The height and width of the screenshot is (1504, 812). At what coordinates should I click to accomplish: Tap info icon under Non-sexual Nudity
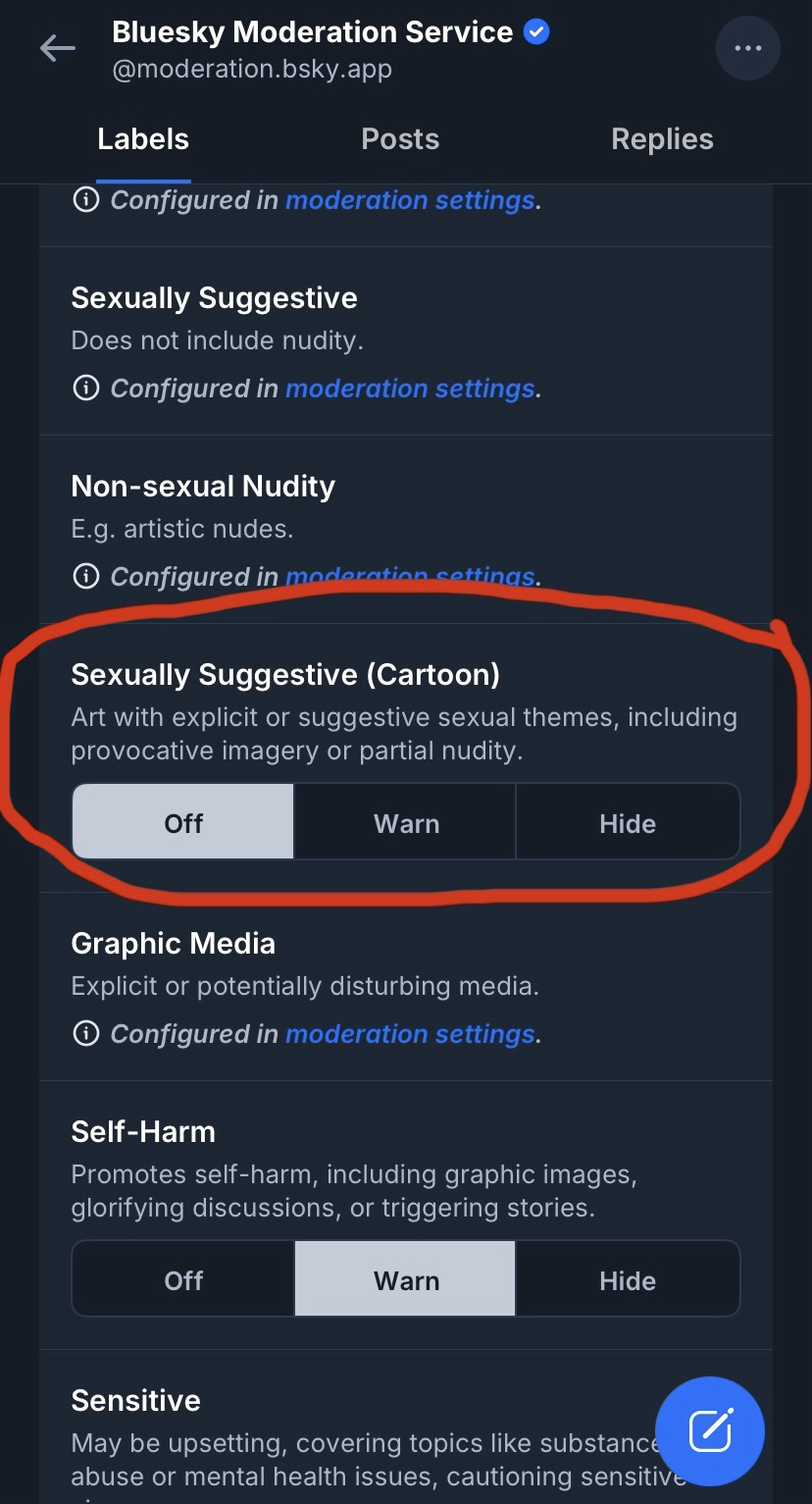pyautogui.click(x=86, y=576)
